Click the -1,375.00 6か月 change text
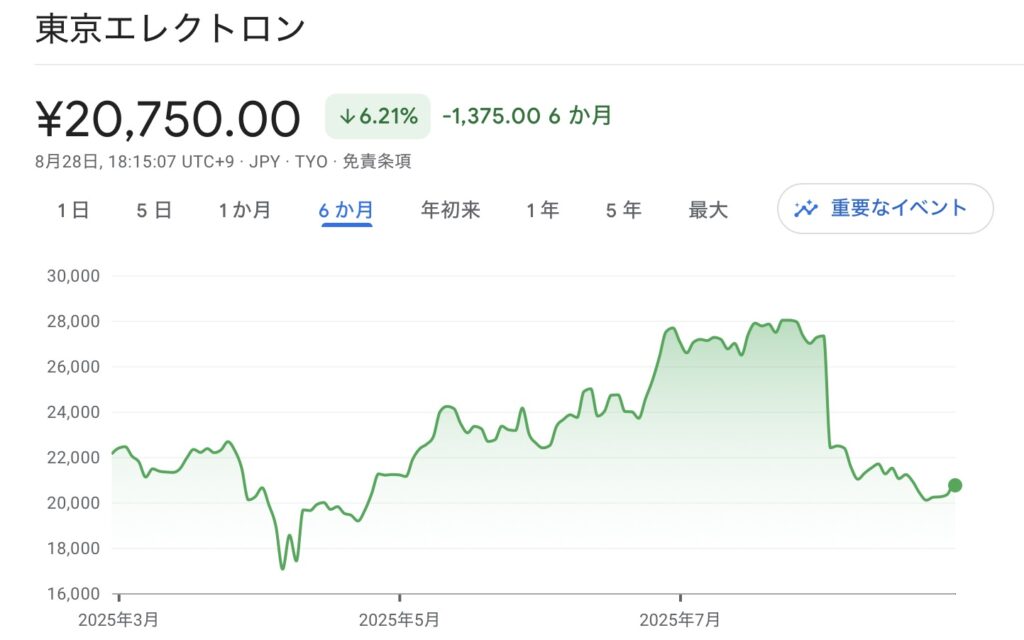The height and width of the screenshot is (640, 1024). [x=527, y=116]
